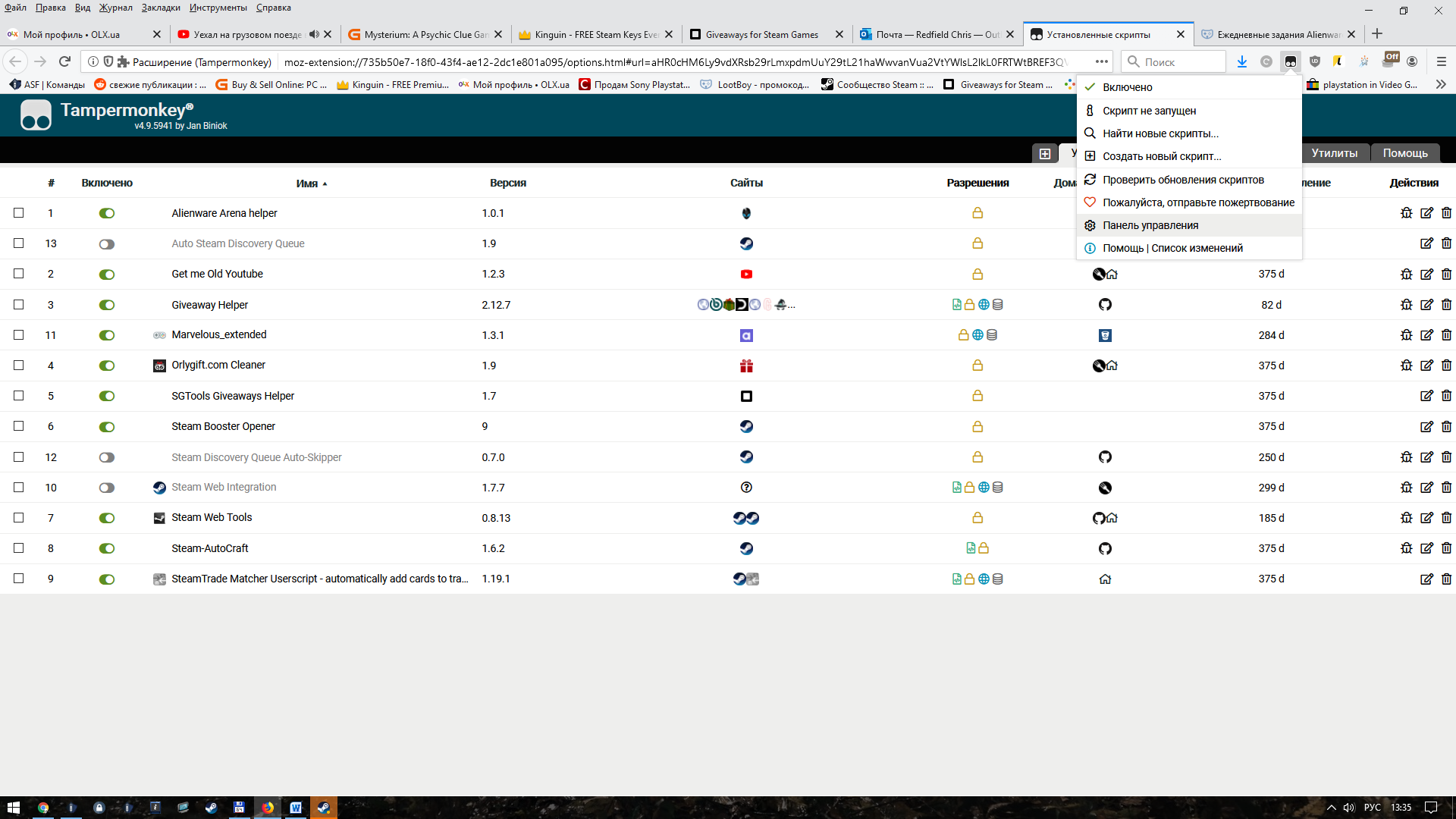This screenshot has height=819, width=1456.
Task: Click the Включено toggle entry in popup
Action: [1189, 87]
